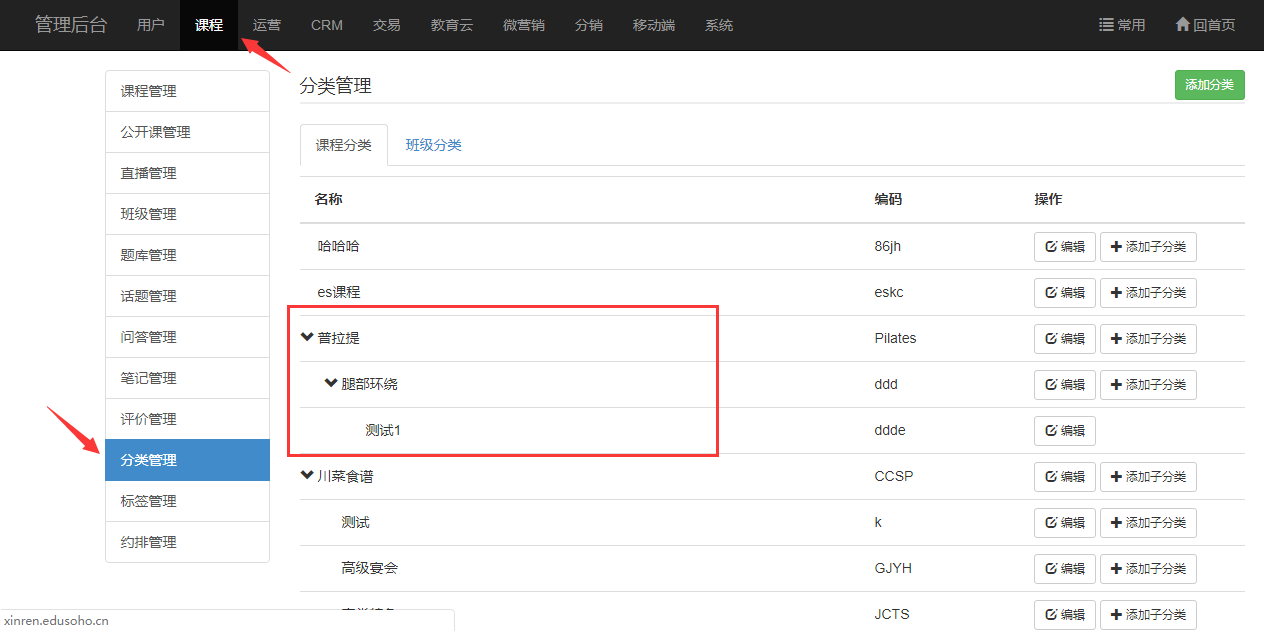Click 编辑 button for 腿部环绕
Screen dimensions: 1264x632
click(x=1064, y=385)
